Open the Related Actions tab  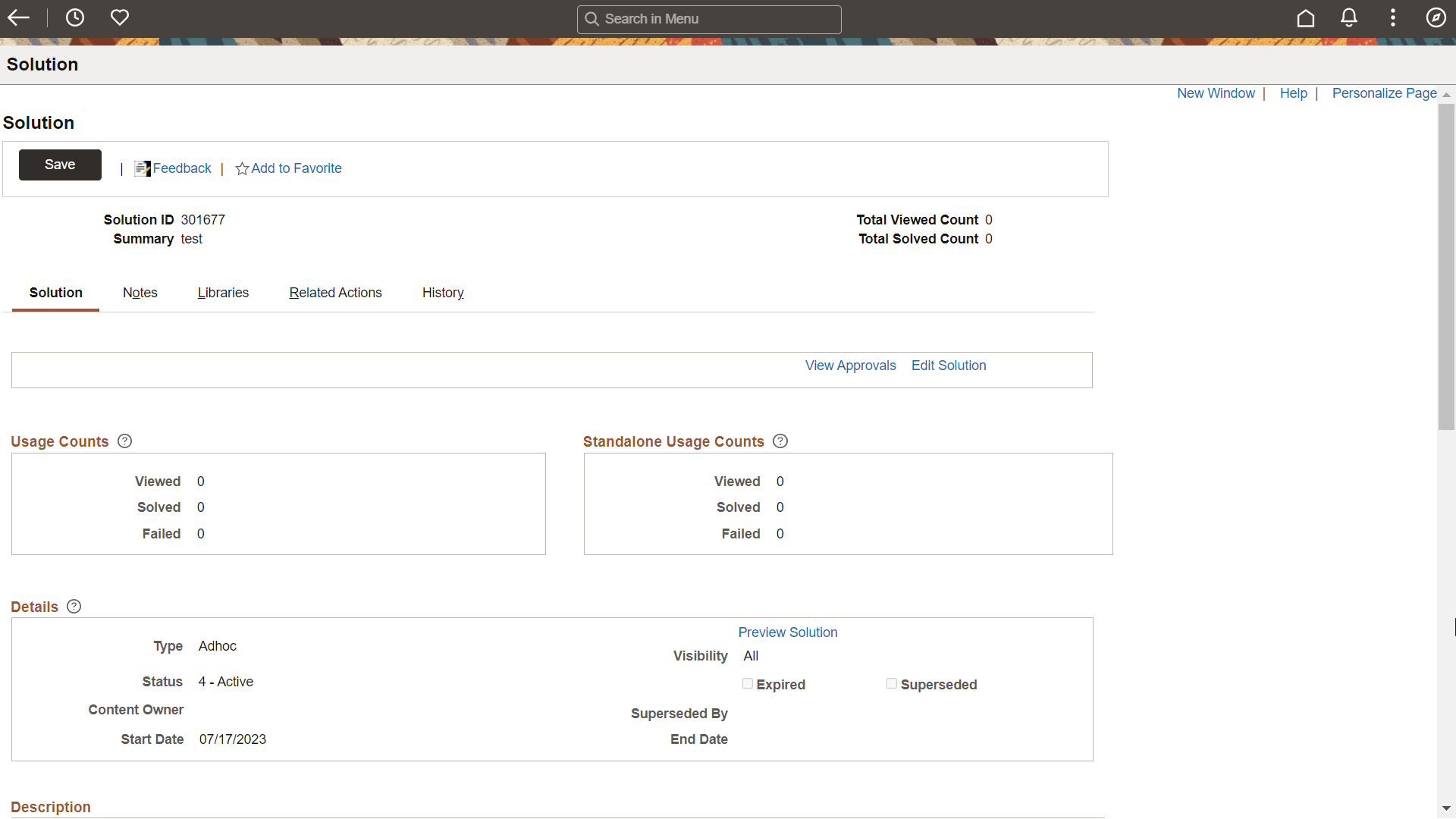point(335,293)
